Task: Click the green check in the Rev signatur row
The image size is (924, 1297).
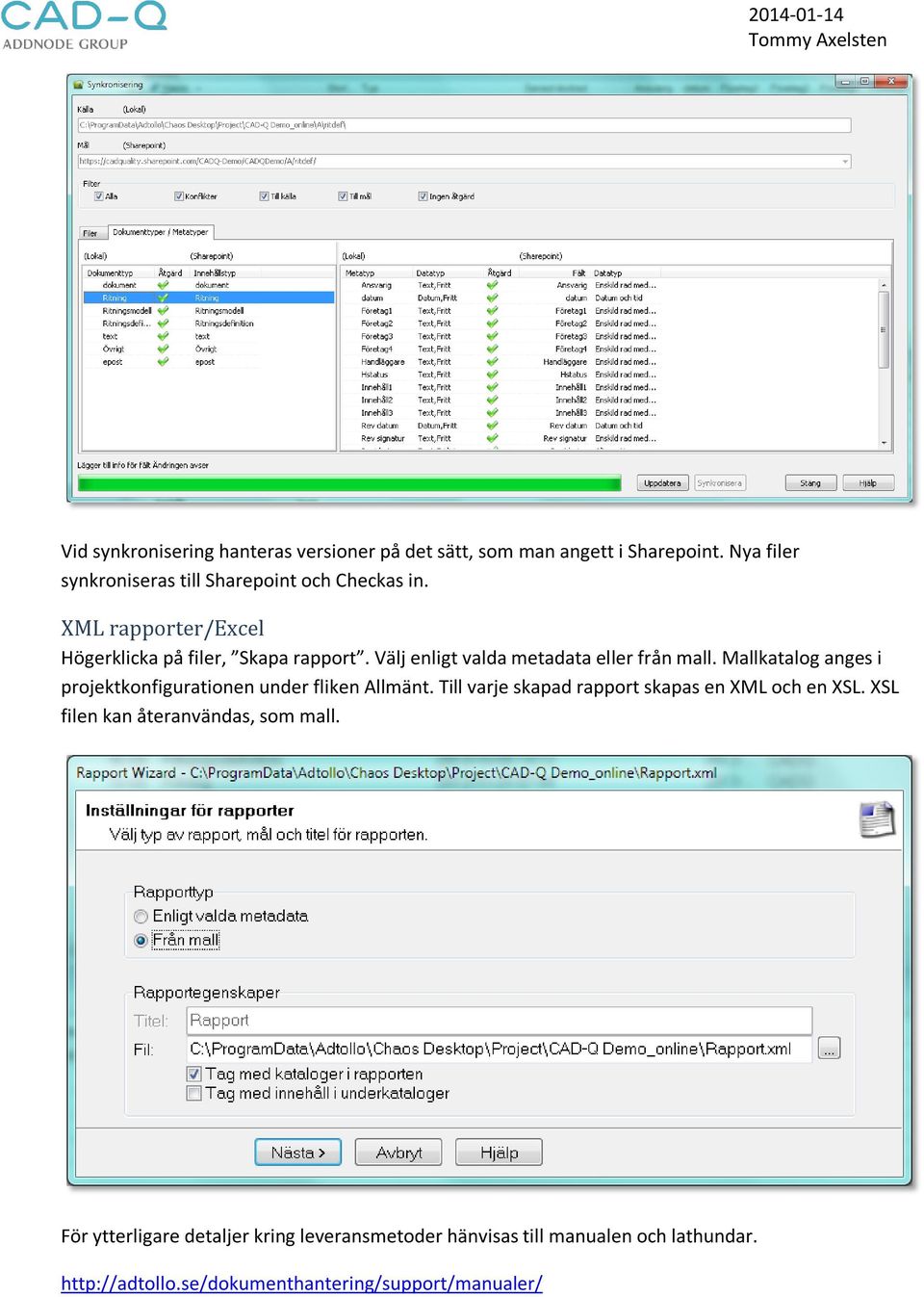Action: 492,438
